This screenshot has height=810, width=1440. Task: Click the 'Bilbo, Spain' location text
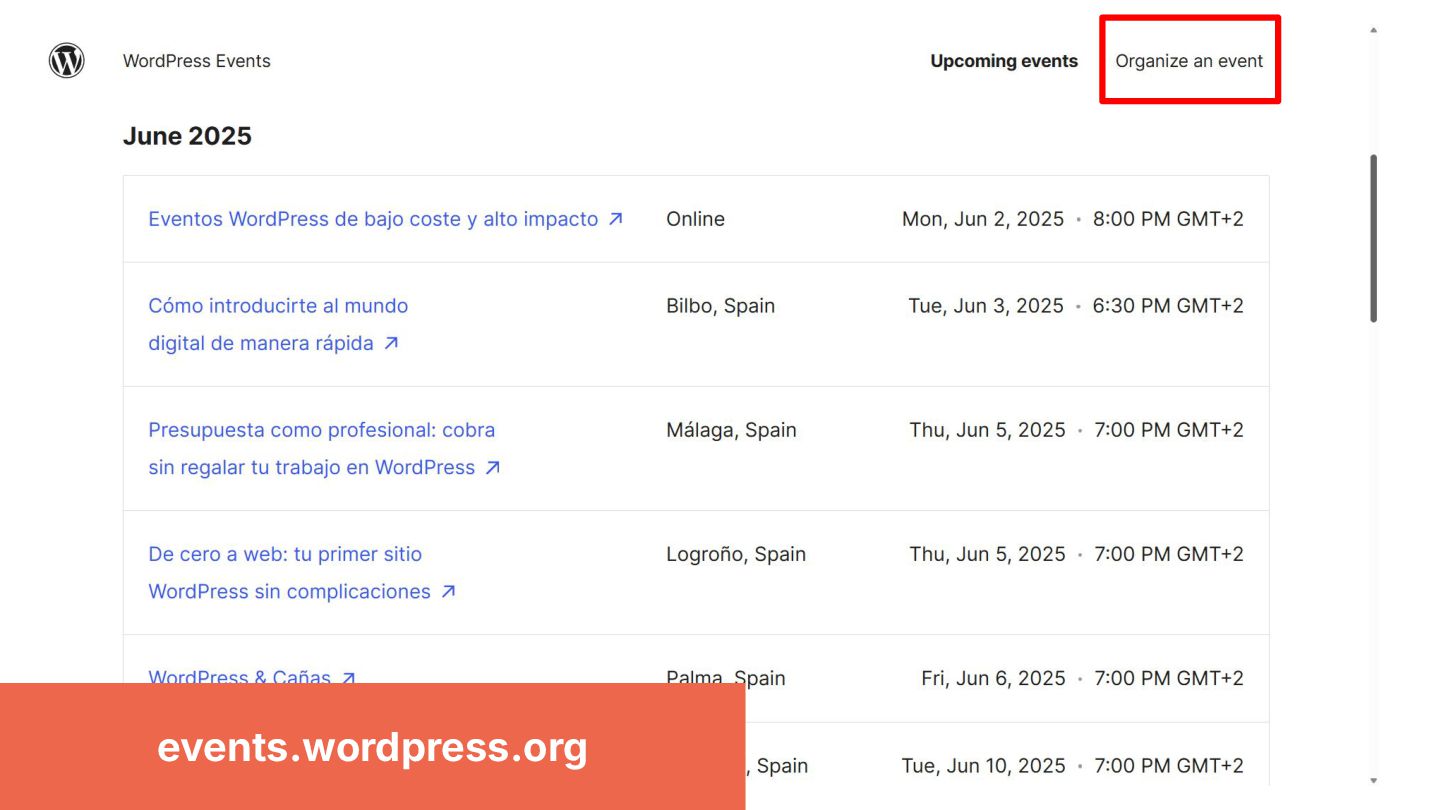721,306
